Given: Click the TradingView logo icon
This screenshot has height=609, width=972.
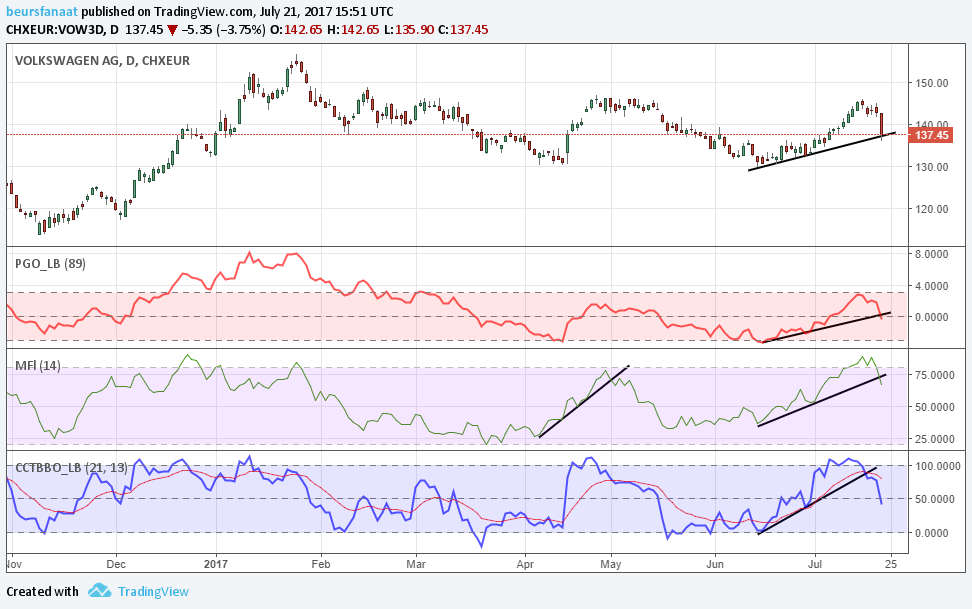Looking at the screenshot, I should (x=99, y=590).
